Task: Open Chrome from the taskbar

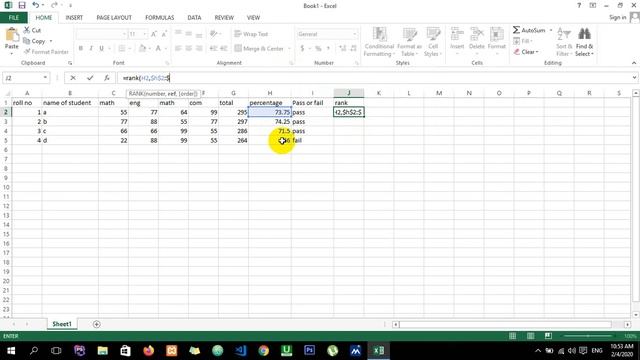Action: click(x=264, y=351)
